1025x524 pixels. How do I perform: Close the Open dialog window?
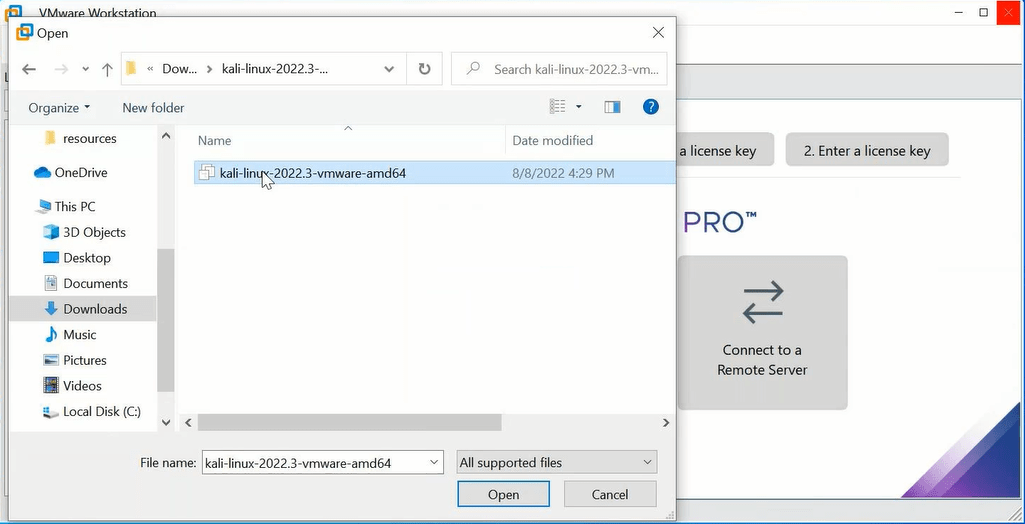(658, 33)
